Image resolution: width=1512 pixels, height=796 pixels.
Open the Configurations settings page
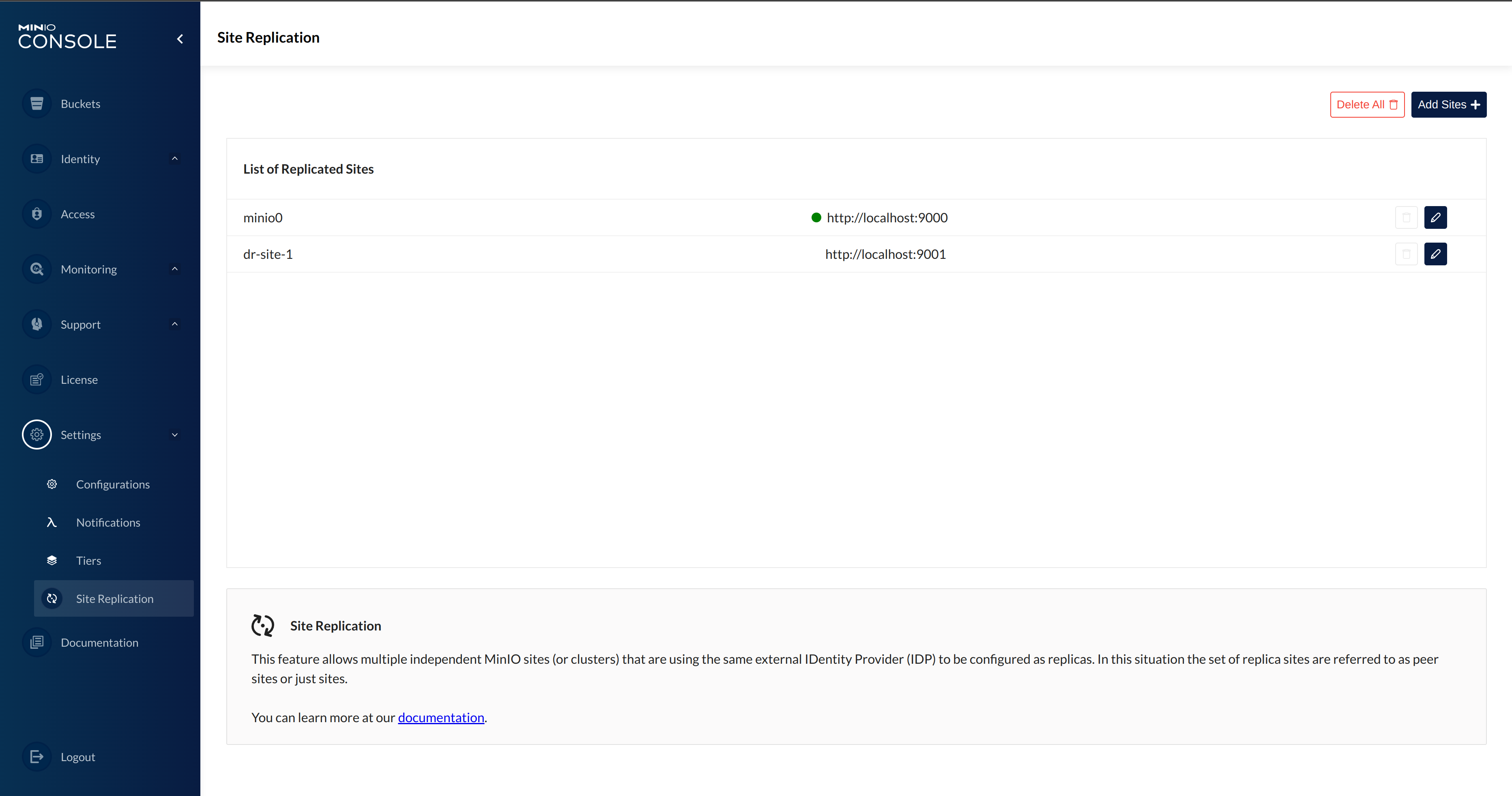[113, 484]
